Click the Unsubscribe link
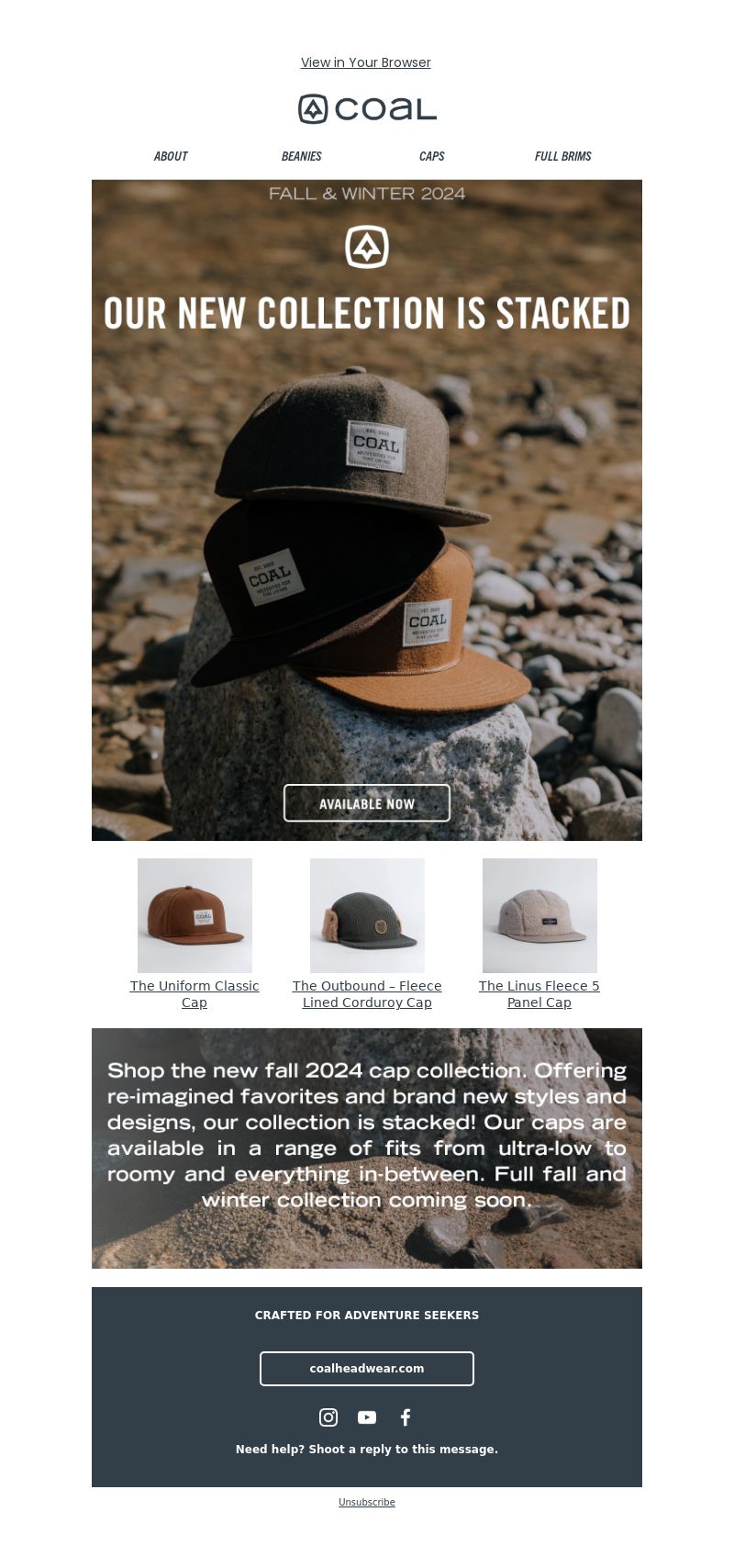This screenshot has height=1568, width=734. [367, 1503]
